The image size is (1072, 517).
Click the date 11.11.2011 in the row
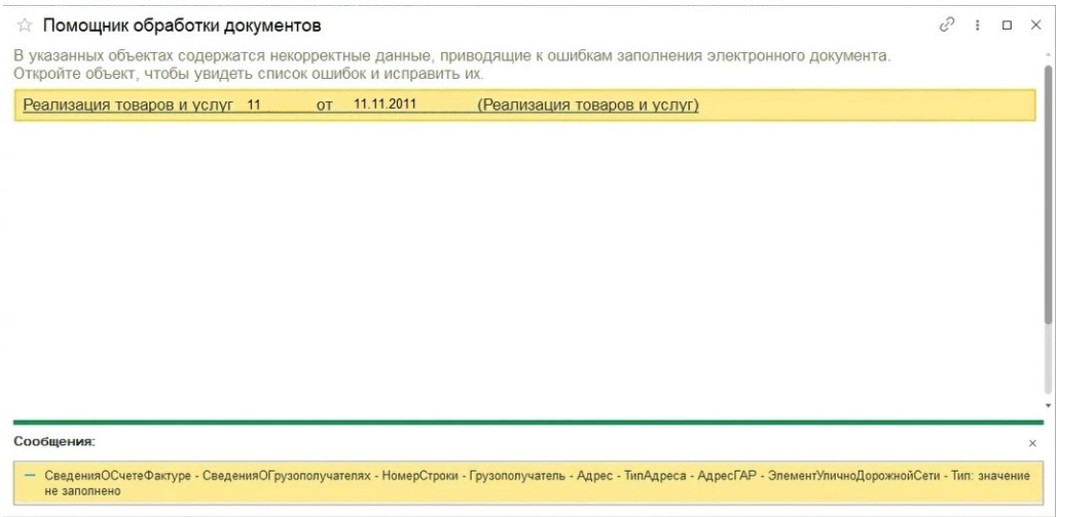(x=384, y=105)
